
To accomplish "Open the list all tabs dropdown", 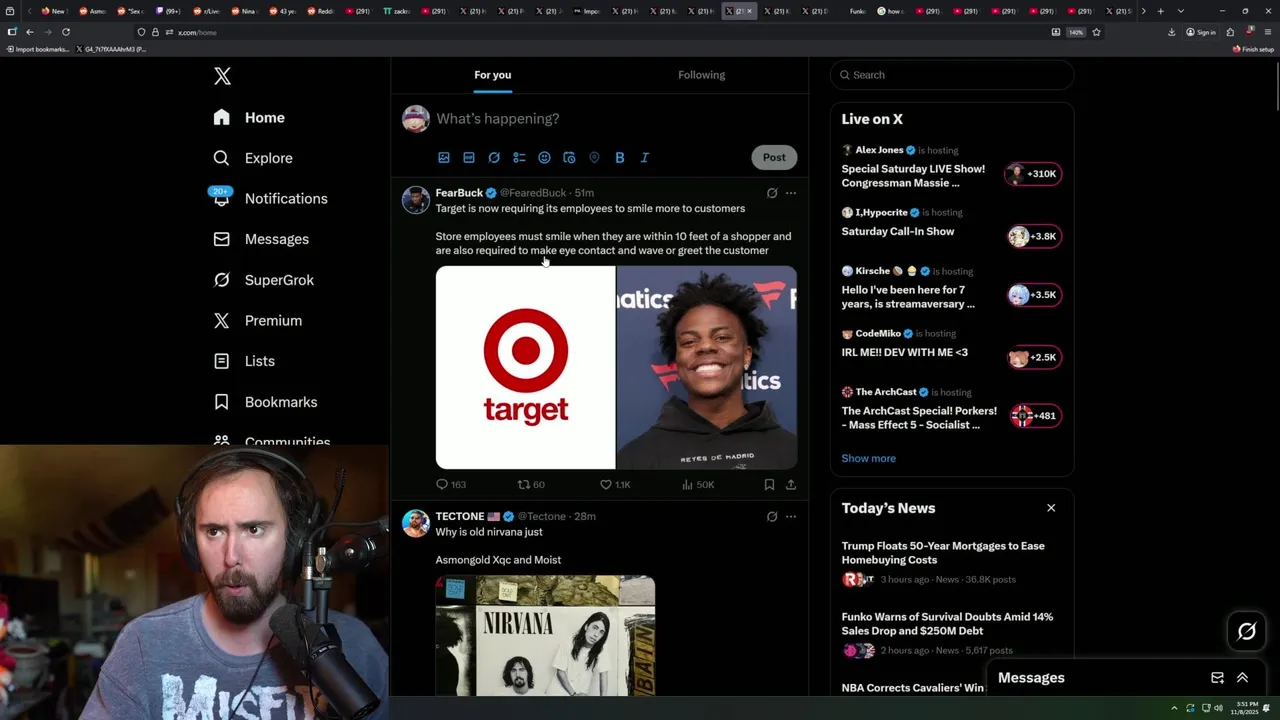I will coord(1181,11).
